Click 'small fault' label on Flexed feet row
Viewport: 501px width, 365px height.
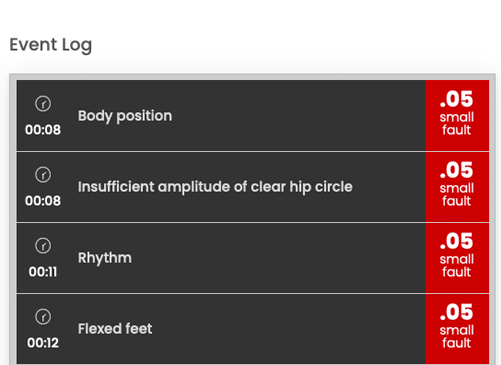457,337
